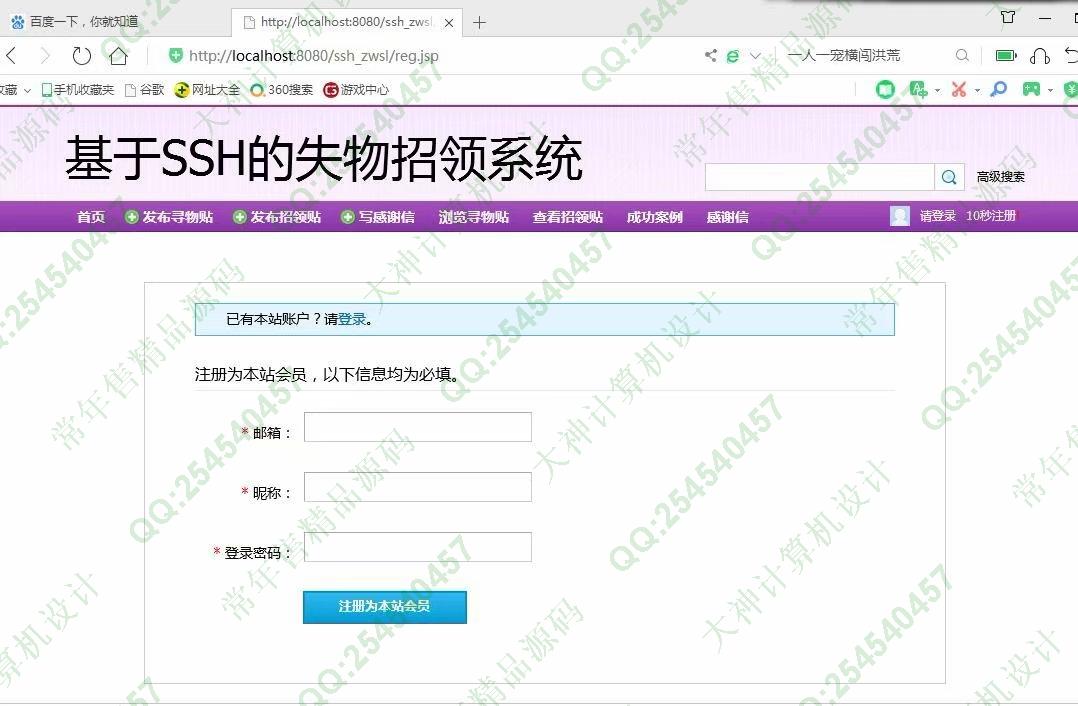
Task: Click the site search magnifier button
Action: pyautogui.click(x=949, y=177)
